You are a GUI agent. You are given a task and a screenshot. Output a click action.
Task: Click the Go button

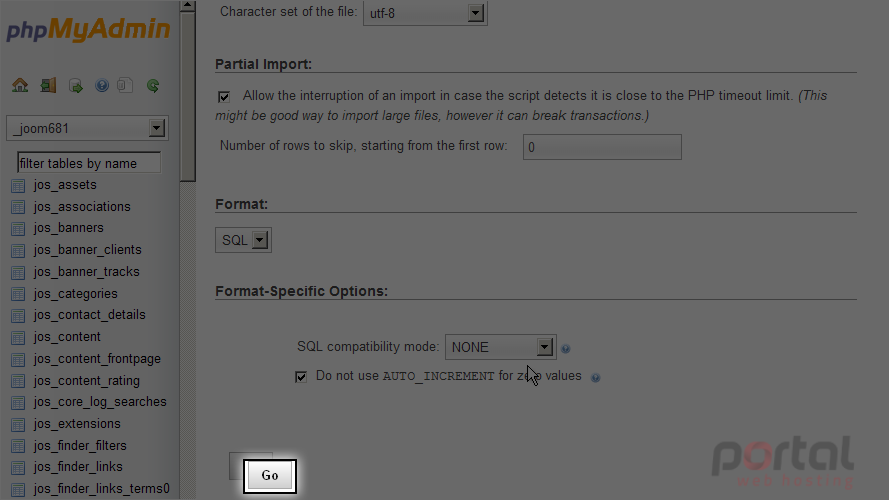pos(270,476)
